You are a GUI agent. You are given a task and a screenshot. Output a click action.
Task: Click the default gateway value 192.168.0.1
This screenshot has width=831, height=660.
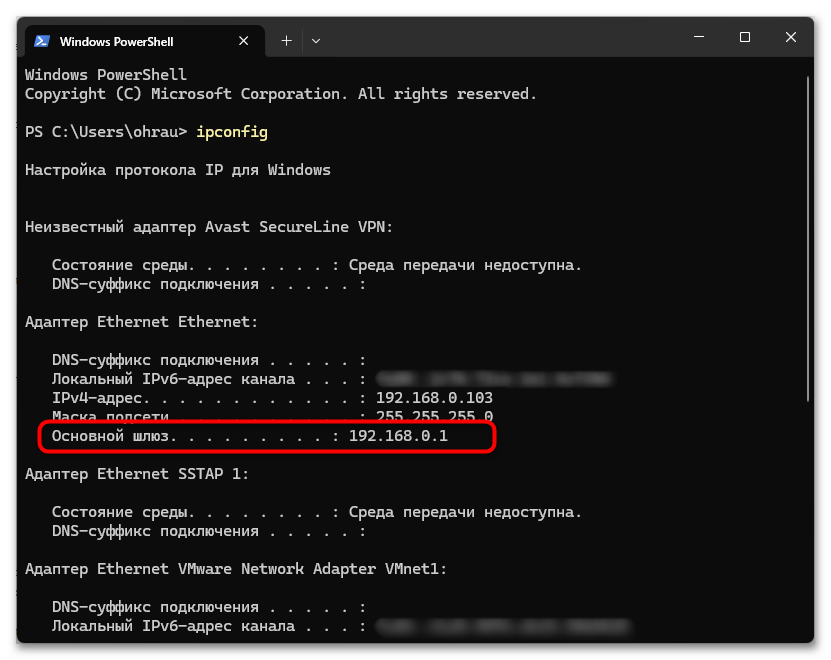tap(398, 436)
